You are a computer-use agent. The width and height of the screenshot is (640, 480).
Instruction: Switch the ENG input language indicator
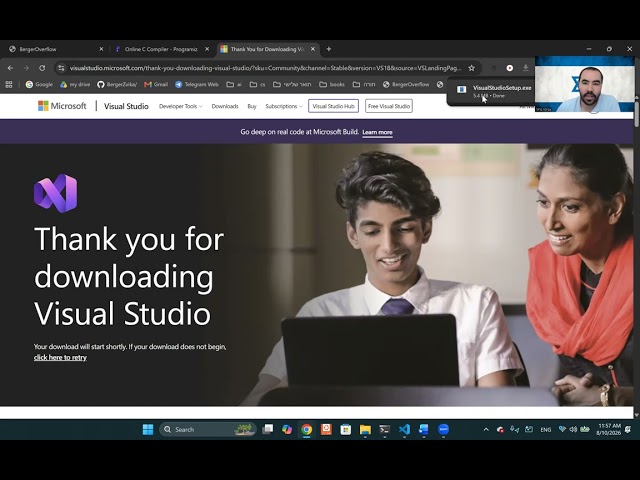tap(545, 430)
